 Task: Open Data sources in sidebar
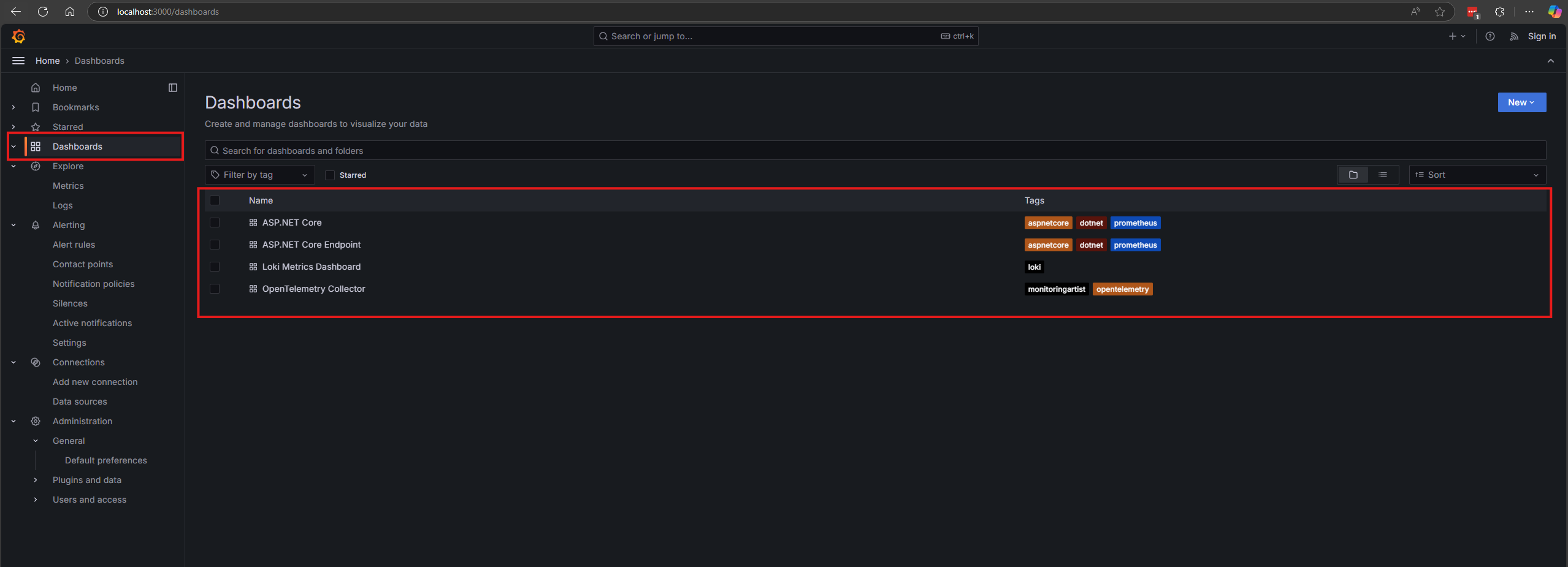coord(80,401)
